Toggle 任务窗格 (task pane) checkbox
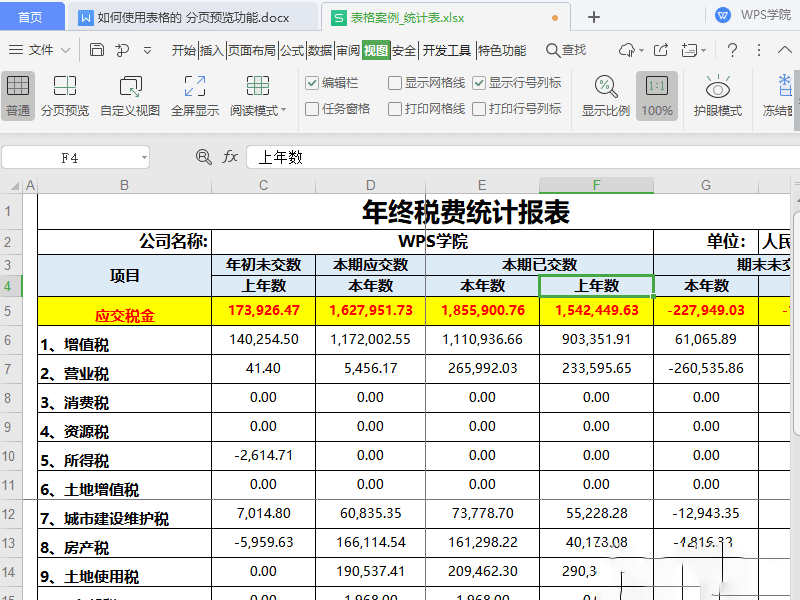The height and width of the screenshot is (600, 800). 311,109
